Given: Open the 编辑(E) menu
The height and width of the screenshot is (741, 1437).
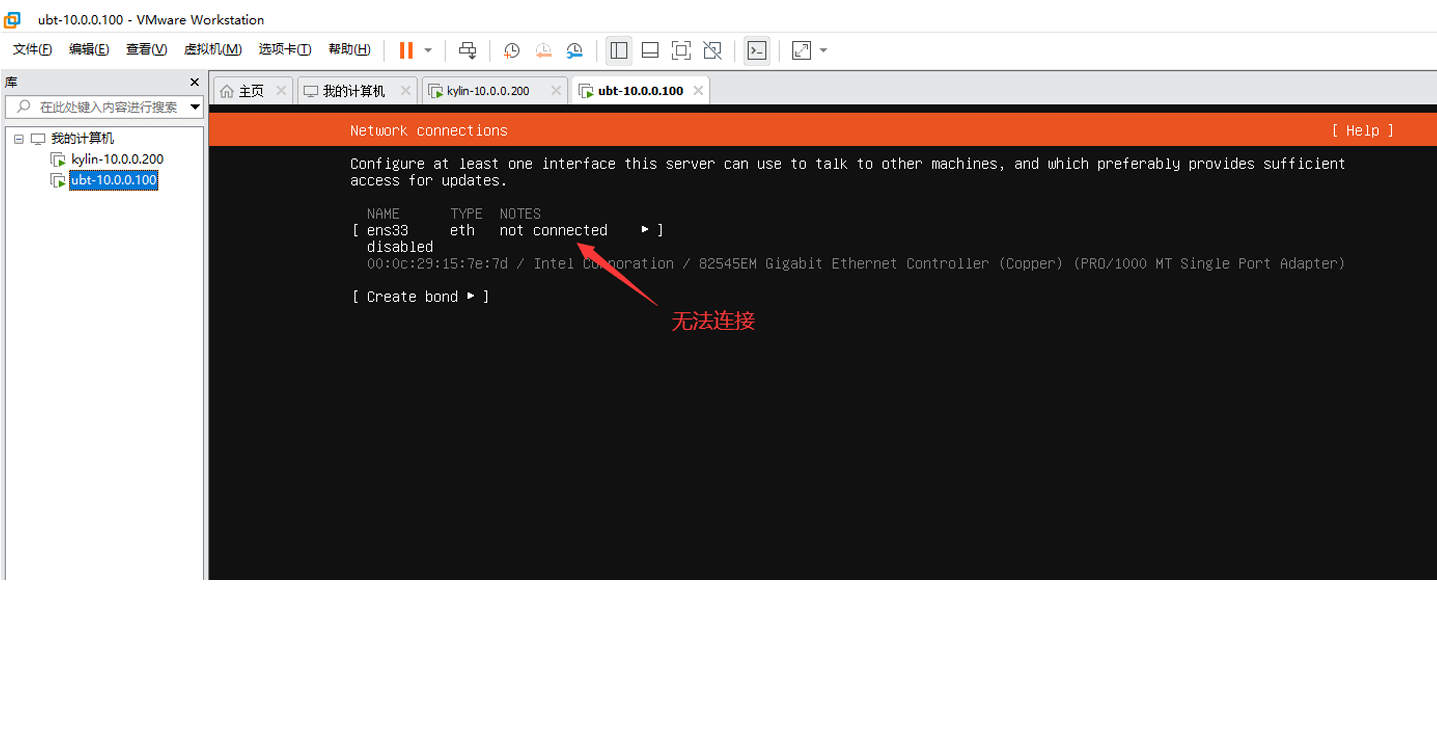Looking at the screenshot, I should click(x=89, y=50).
